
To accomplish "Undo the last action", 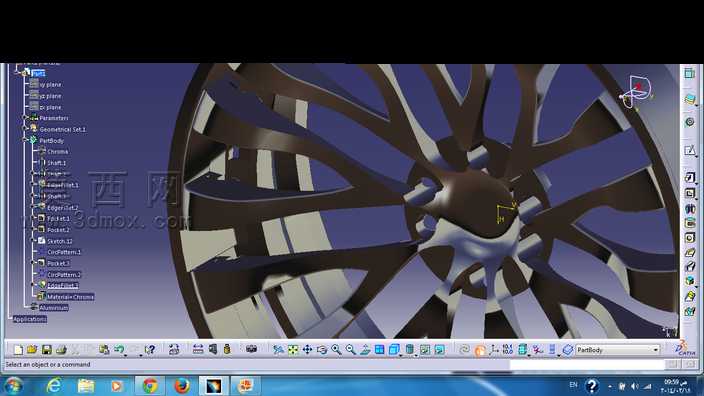I will 119,350.
